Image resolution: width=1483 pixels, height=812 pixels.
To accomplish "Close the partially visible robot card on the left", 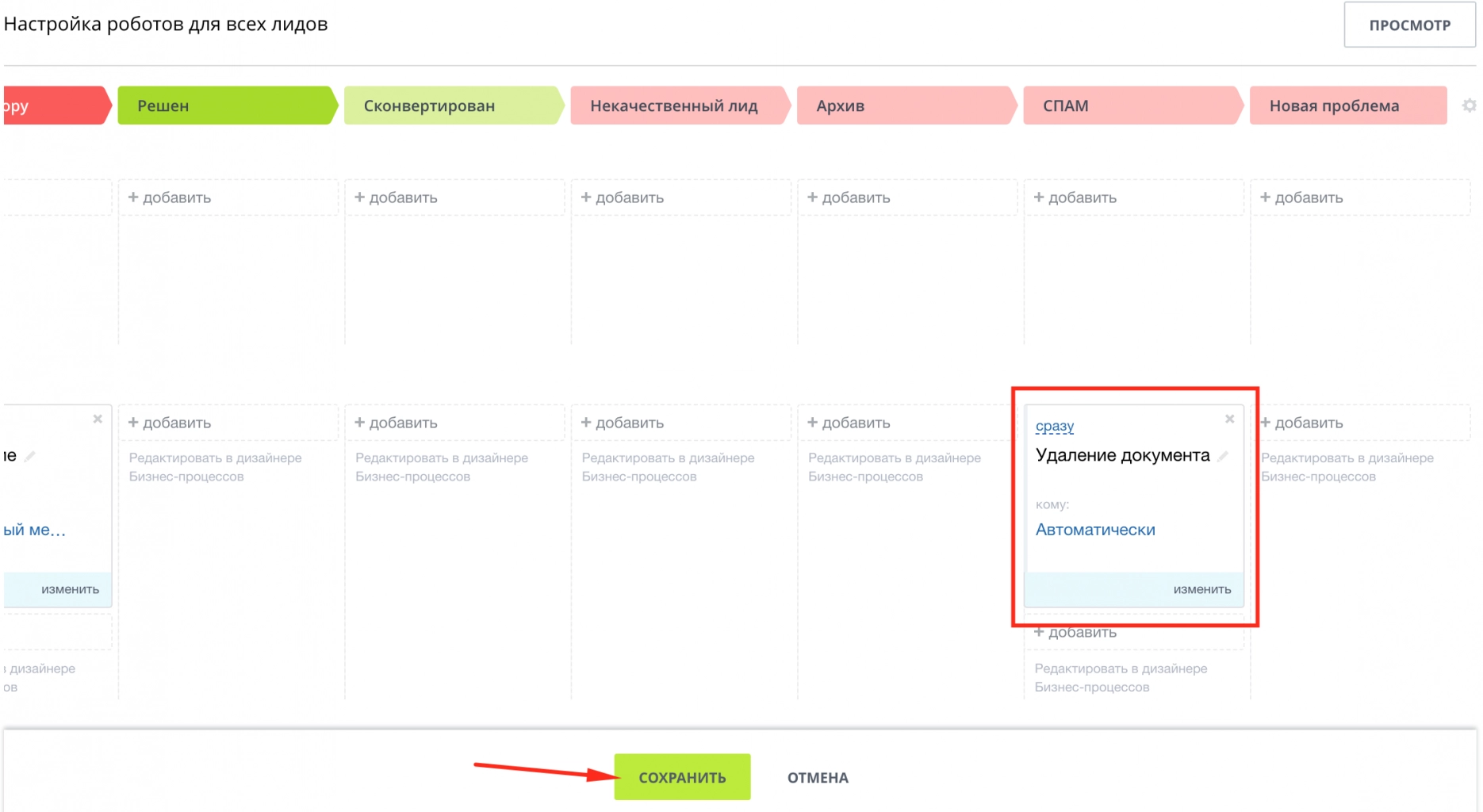I will [98, 419].
